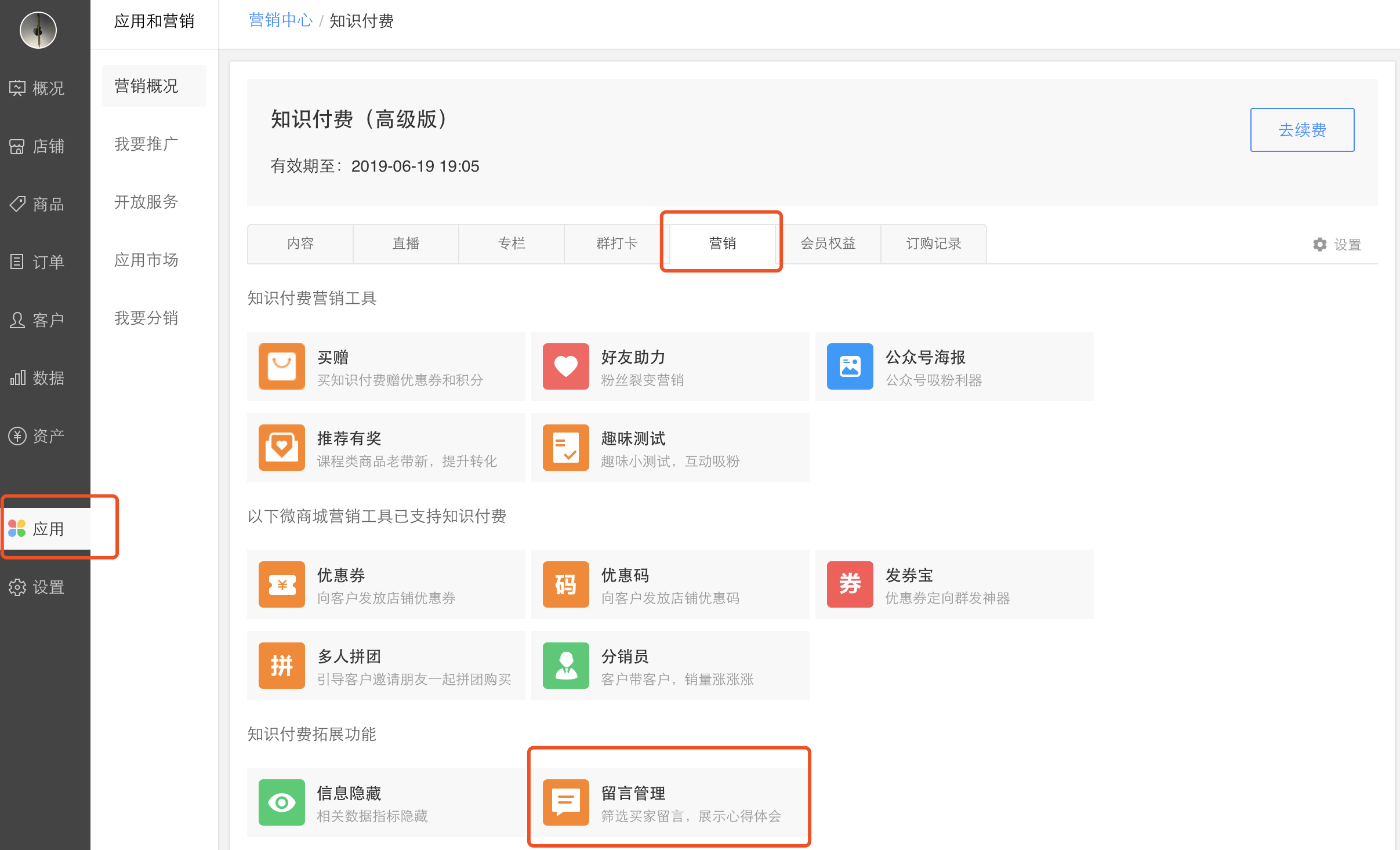Open the 多人拼团 拼 icon
1400x850 pixels.
pos(281,665)
